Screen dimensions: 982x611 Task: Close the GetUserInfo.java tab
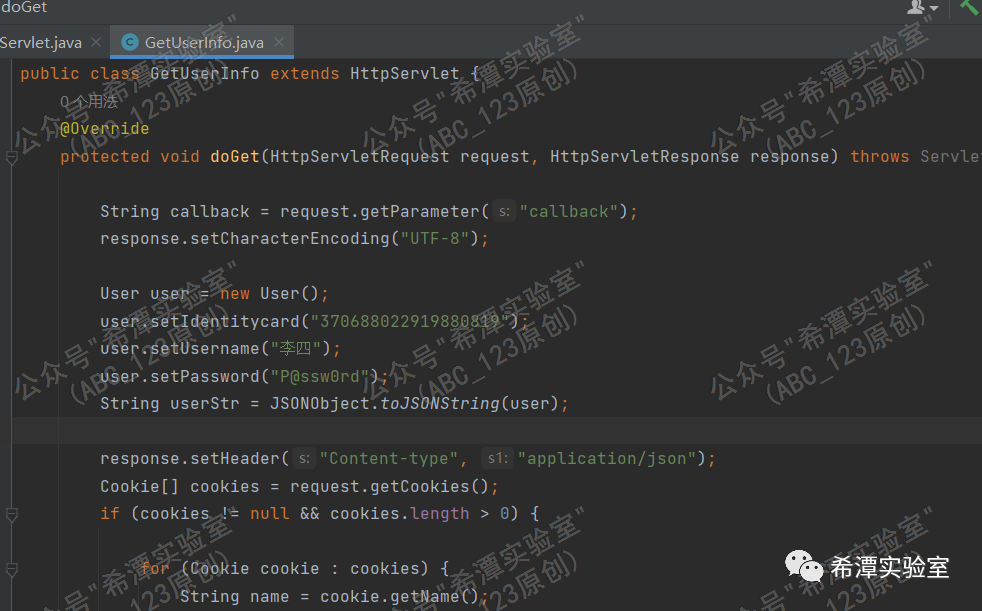click(279, 42)
